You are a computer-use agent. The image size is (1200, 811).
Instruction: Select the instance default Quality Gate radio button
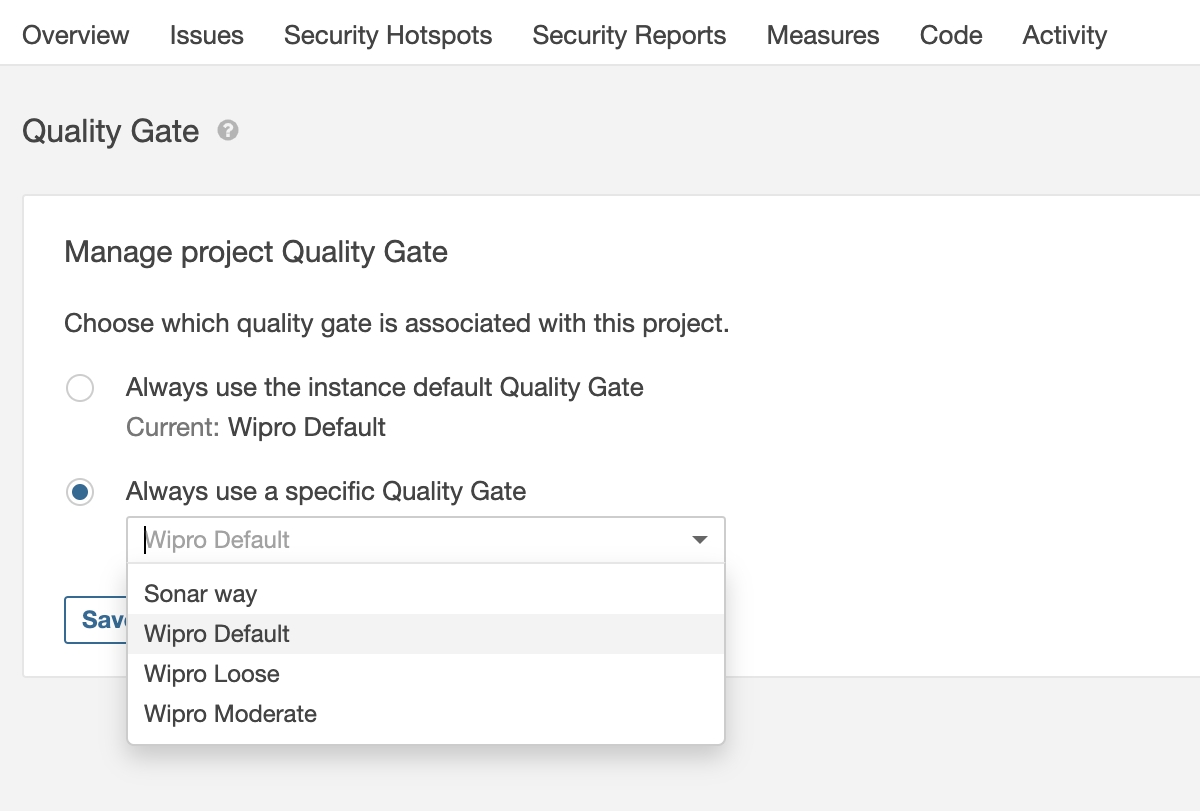point(80,388)
